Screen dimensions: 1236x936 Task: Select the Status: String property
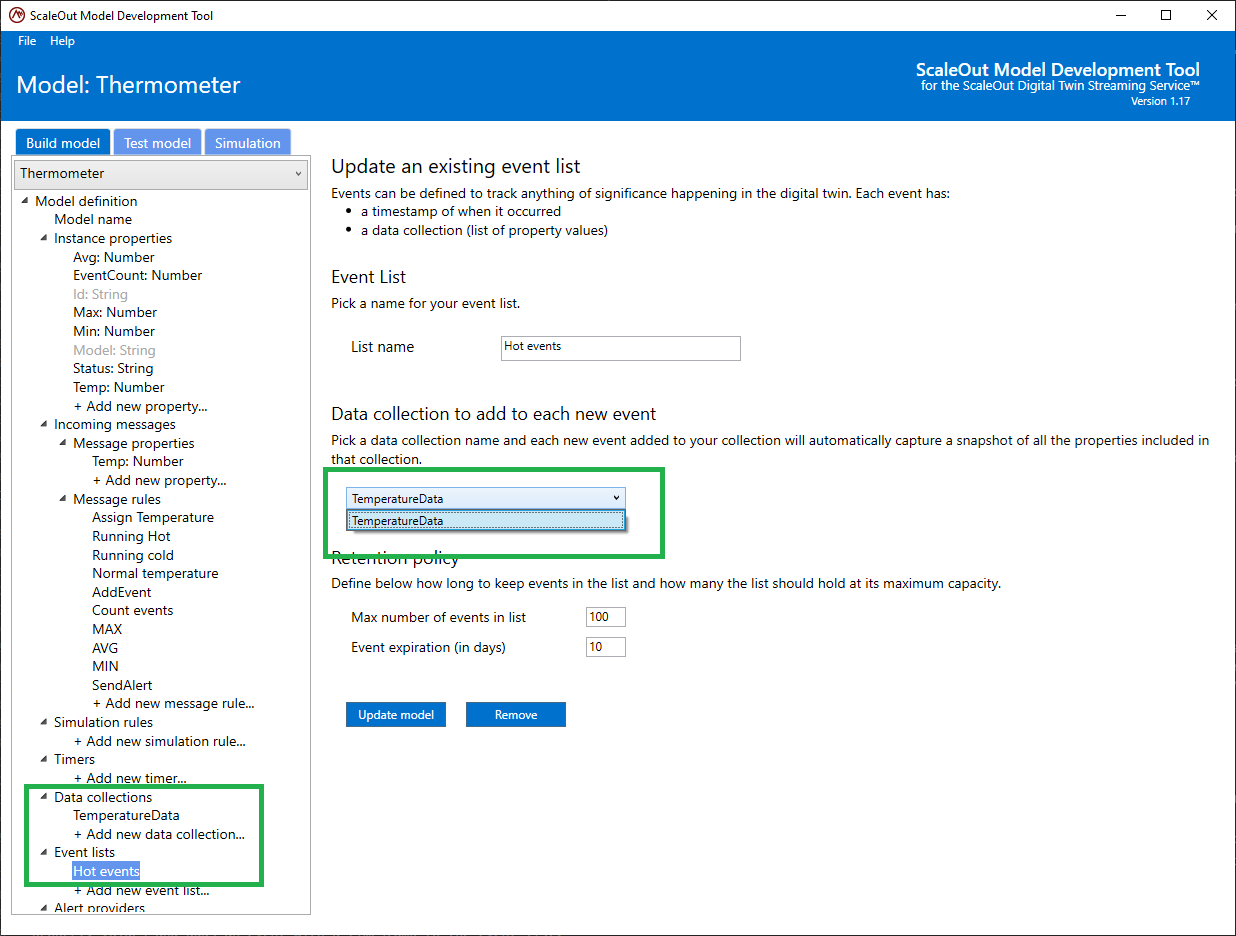[x=113, y=368]
